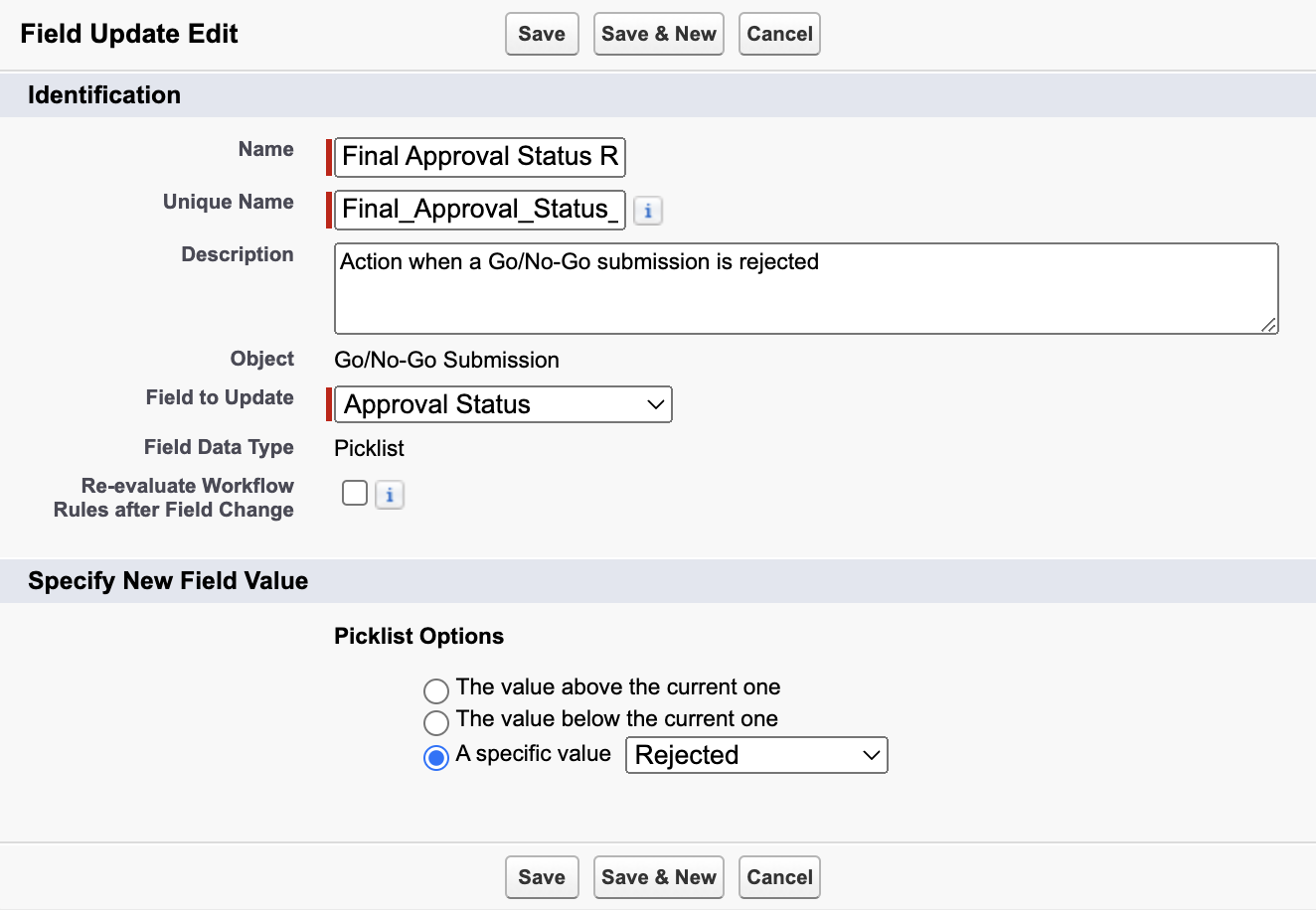Select 'The value below the current one' option
This screenshot has width=1316, height=910.
pos(435,722)
